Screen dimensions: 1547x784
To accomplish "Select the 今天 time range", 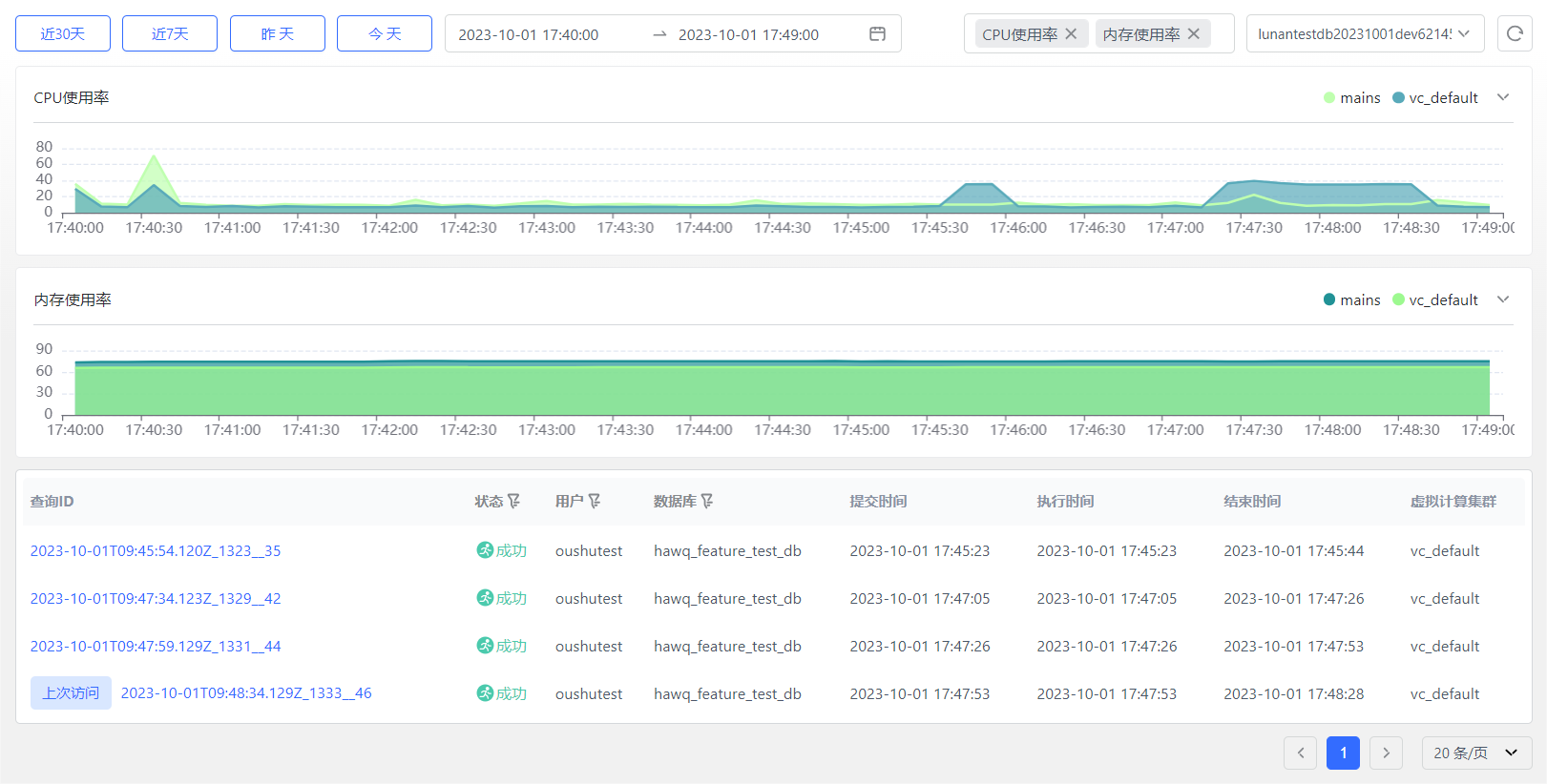I will click(385, 34).
